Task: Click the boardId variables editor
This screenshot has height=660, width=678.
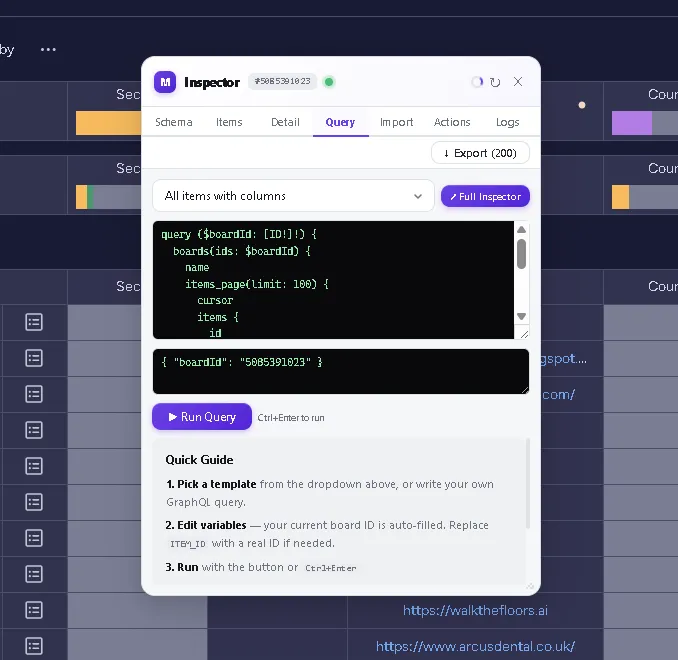Action: [x=341, y=371]
